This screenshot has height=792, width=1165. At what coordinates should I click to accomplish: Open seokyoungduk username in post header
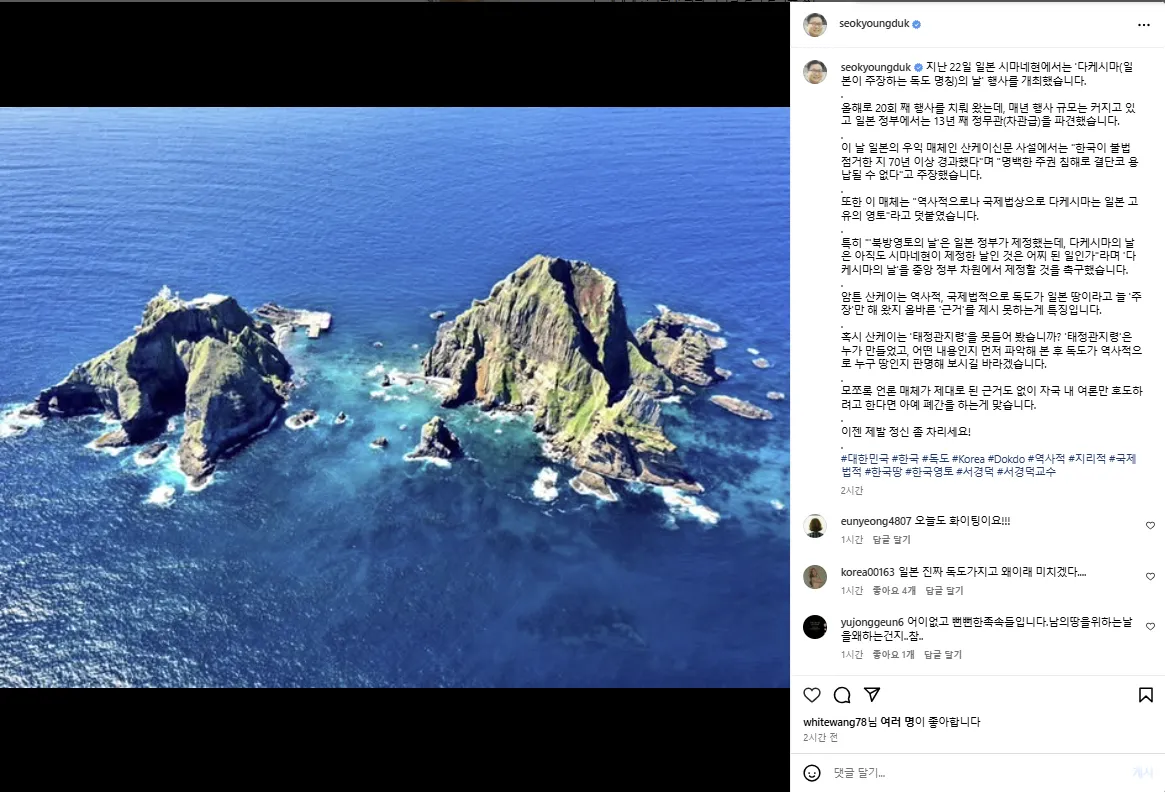[874, 24]
